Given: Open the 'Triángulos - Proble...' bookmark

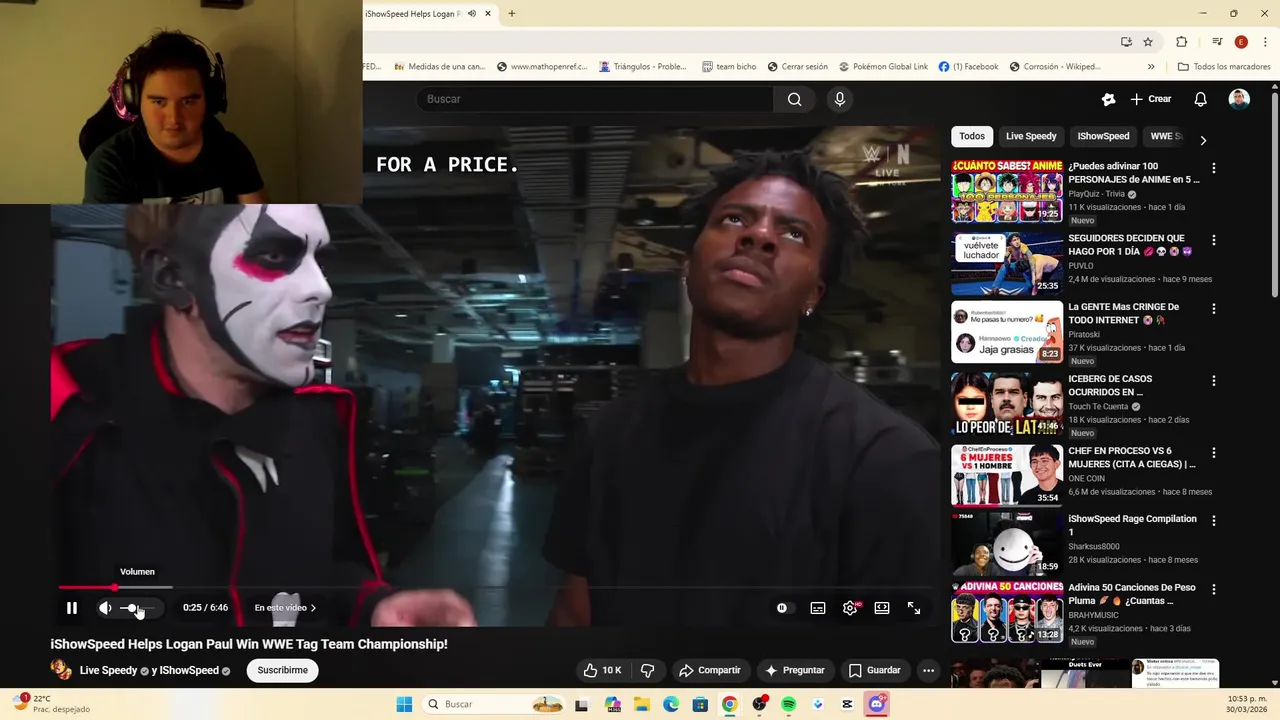Looking at the screenshot, I should click(x=643, y=67).
